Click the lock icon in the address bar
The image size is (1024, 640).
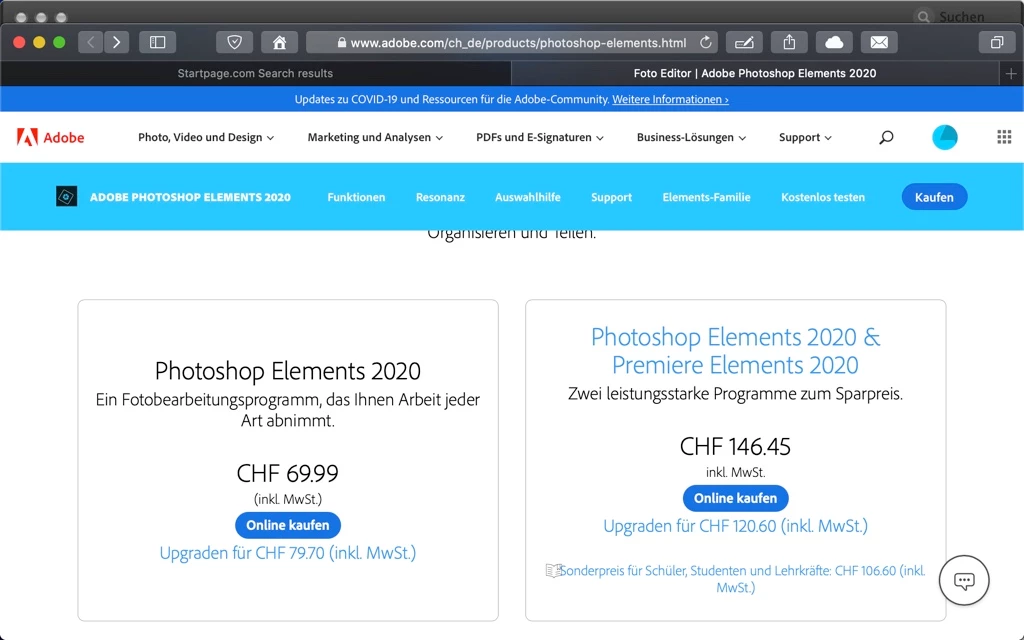pos(342,42)
